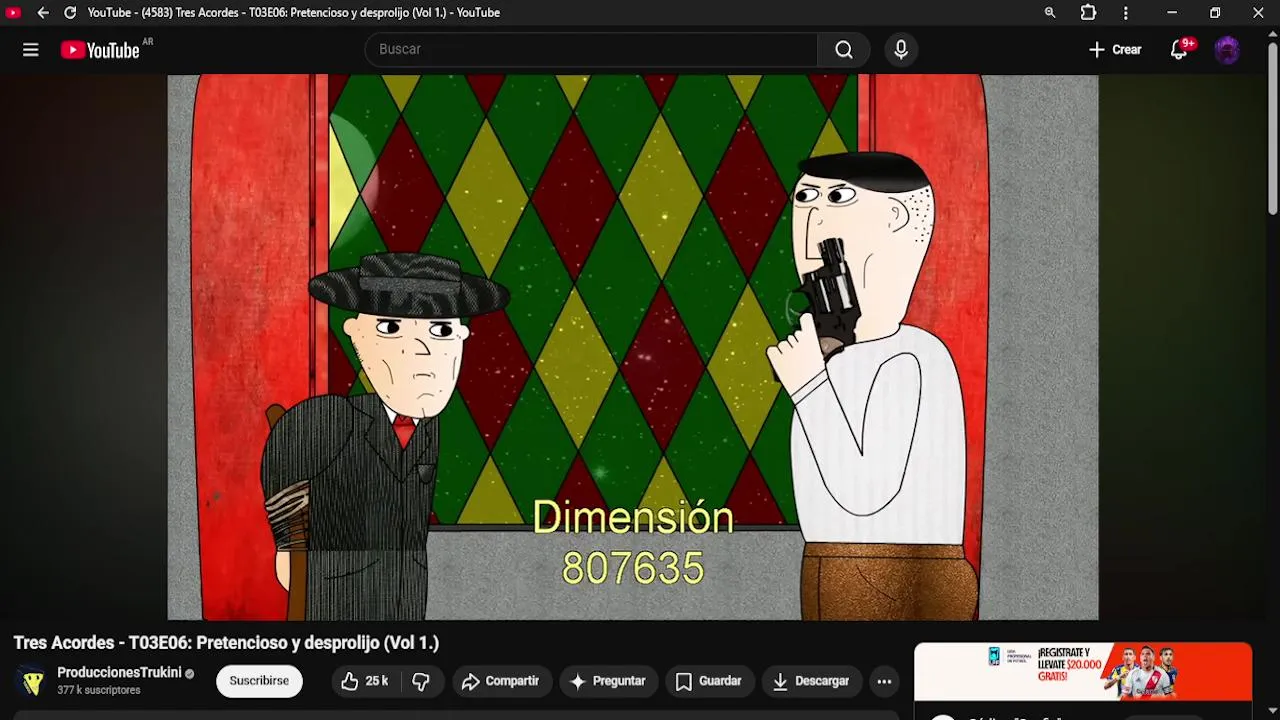Screen dimensions: 1280x720
Task: Click the 377 k suscriptores text
Action: pyautogui.click(x=99, y=690)
